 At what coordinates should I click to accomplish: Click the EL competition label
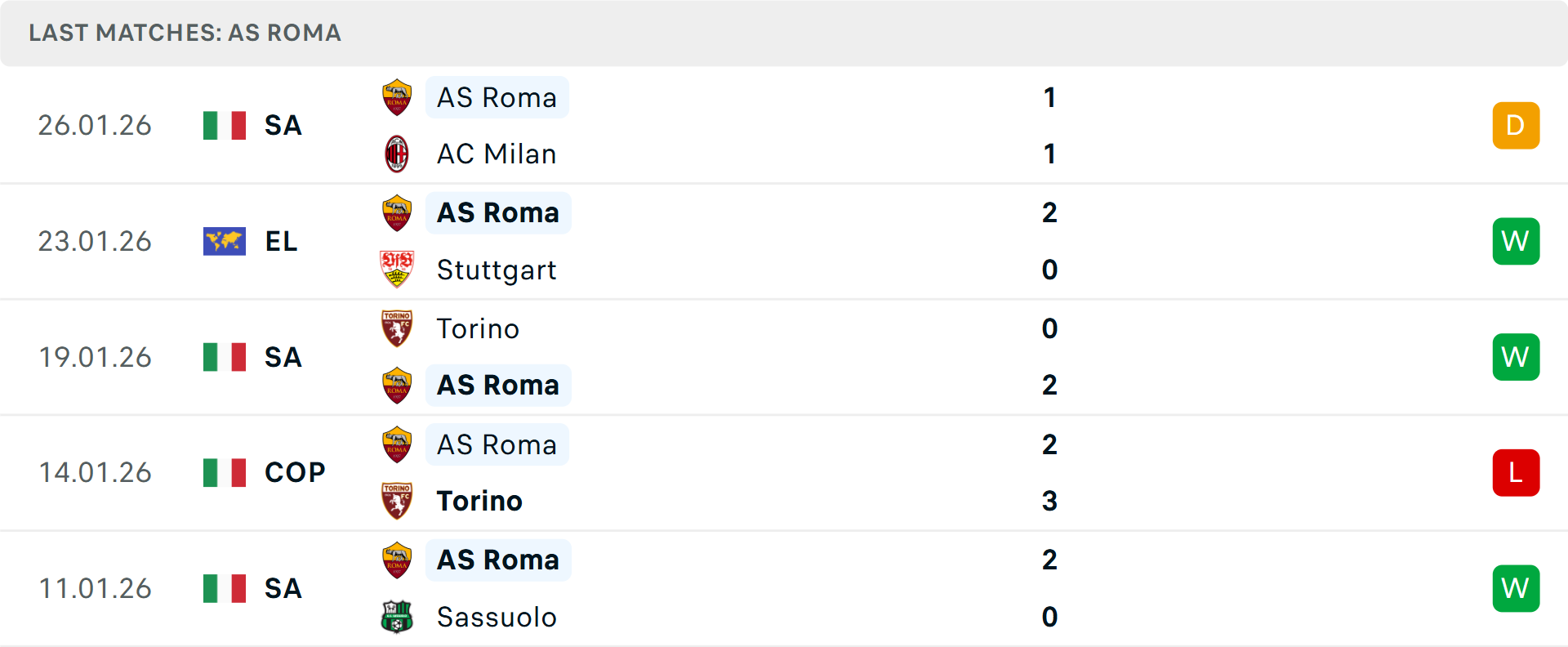pyautogui.click(x=281, y=241)
